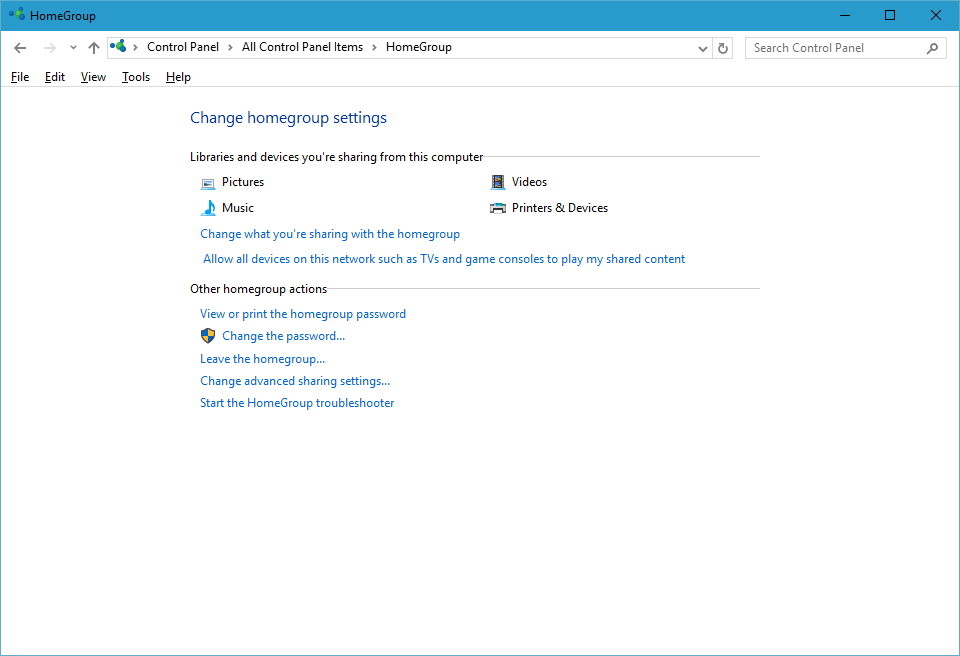The height and width of the screenshot is (656, 960).
Task: Click the refresh icon in the address bar
Action: (x=723, y=47)
